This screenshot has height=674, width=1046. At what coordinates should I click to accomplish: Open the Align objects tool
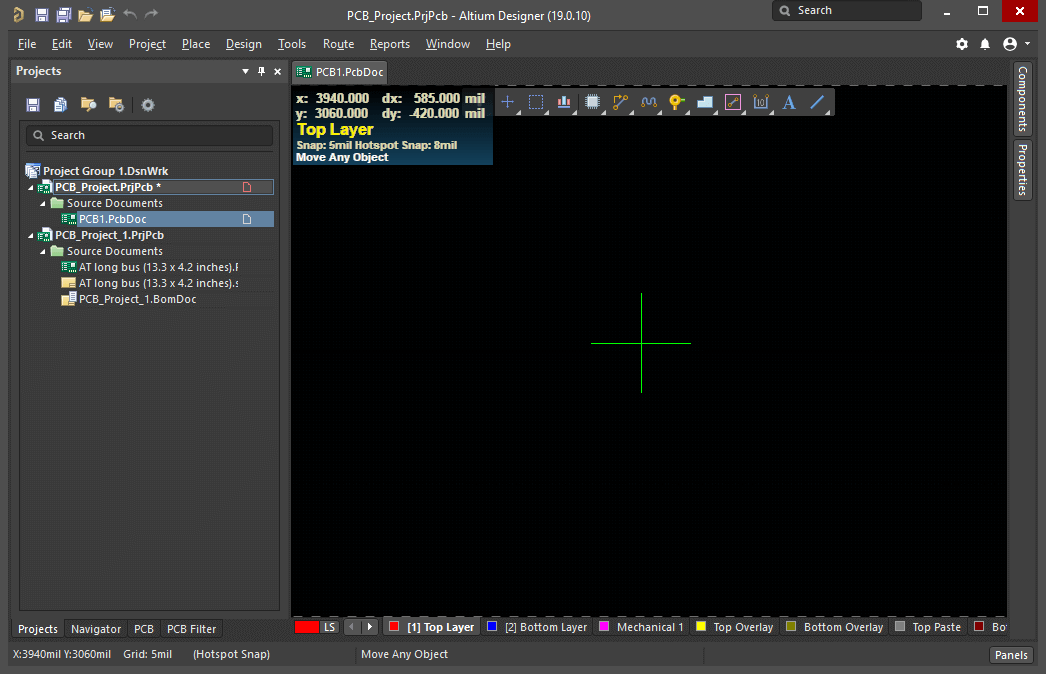[x=564, y=102]
